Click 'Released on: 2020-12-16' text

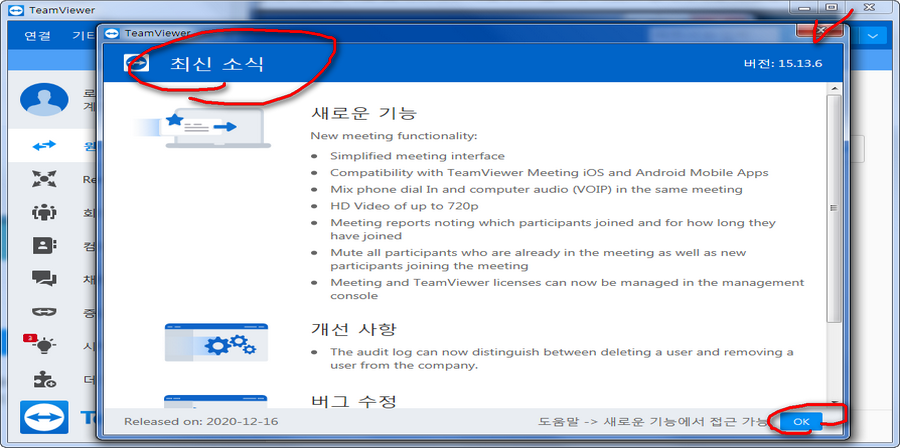tap(201, 422)
